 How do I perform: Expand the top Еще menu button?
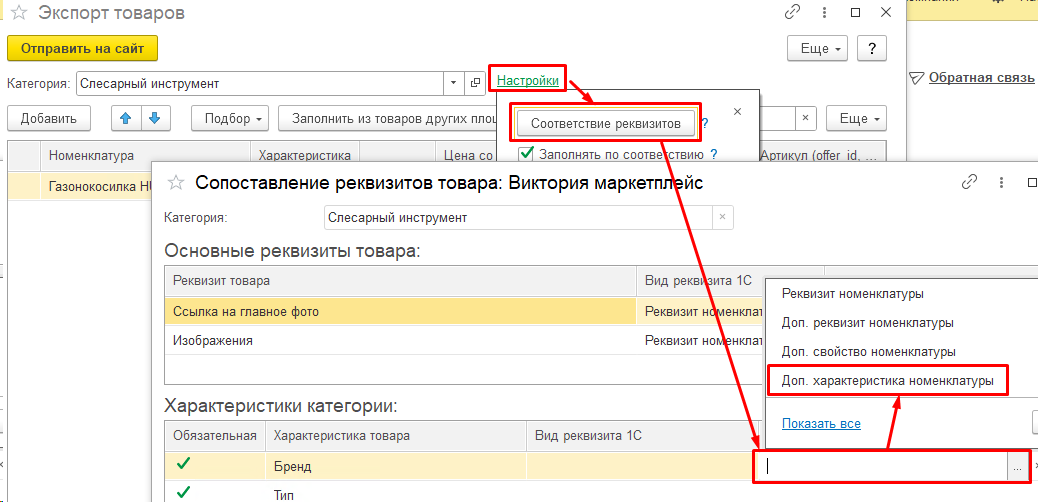(x=818, y=48)
